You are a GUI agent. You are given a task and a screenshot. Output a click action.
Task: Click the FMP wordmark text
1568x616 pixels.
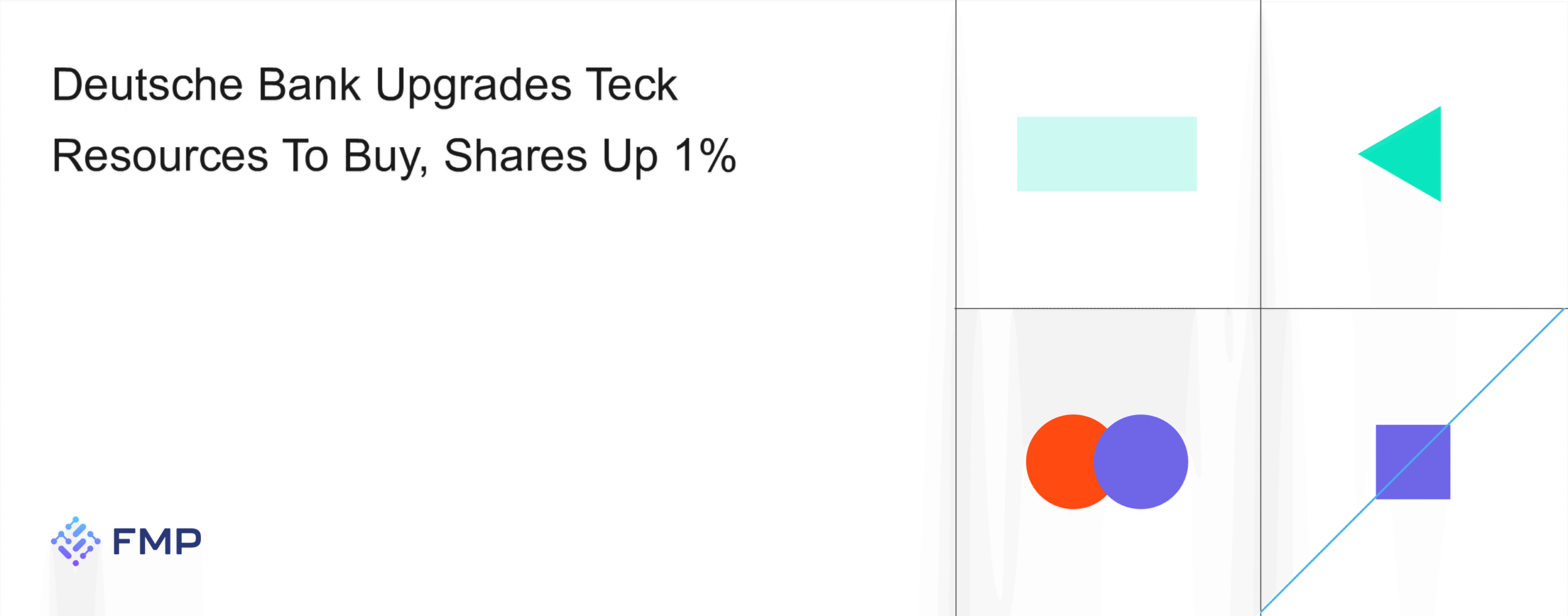[x=157, y=541]
